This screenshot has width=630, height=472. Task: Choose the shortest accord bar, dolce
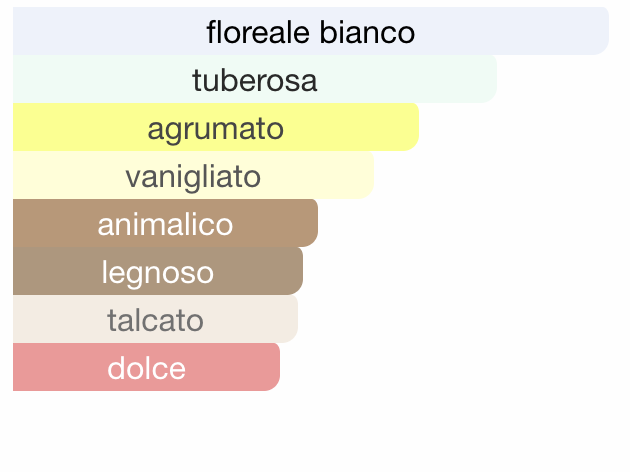[146, 367]
